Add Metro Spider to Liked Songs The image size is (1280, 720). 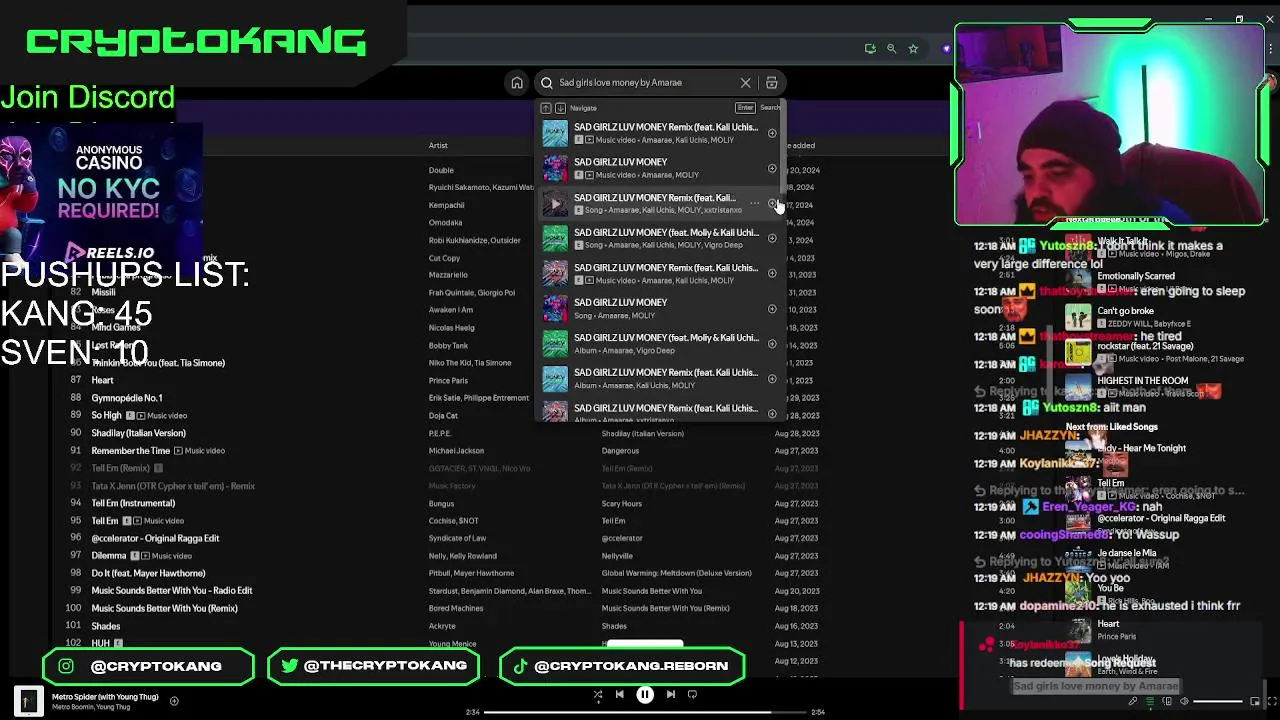coord(174,701)
